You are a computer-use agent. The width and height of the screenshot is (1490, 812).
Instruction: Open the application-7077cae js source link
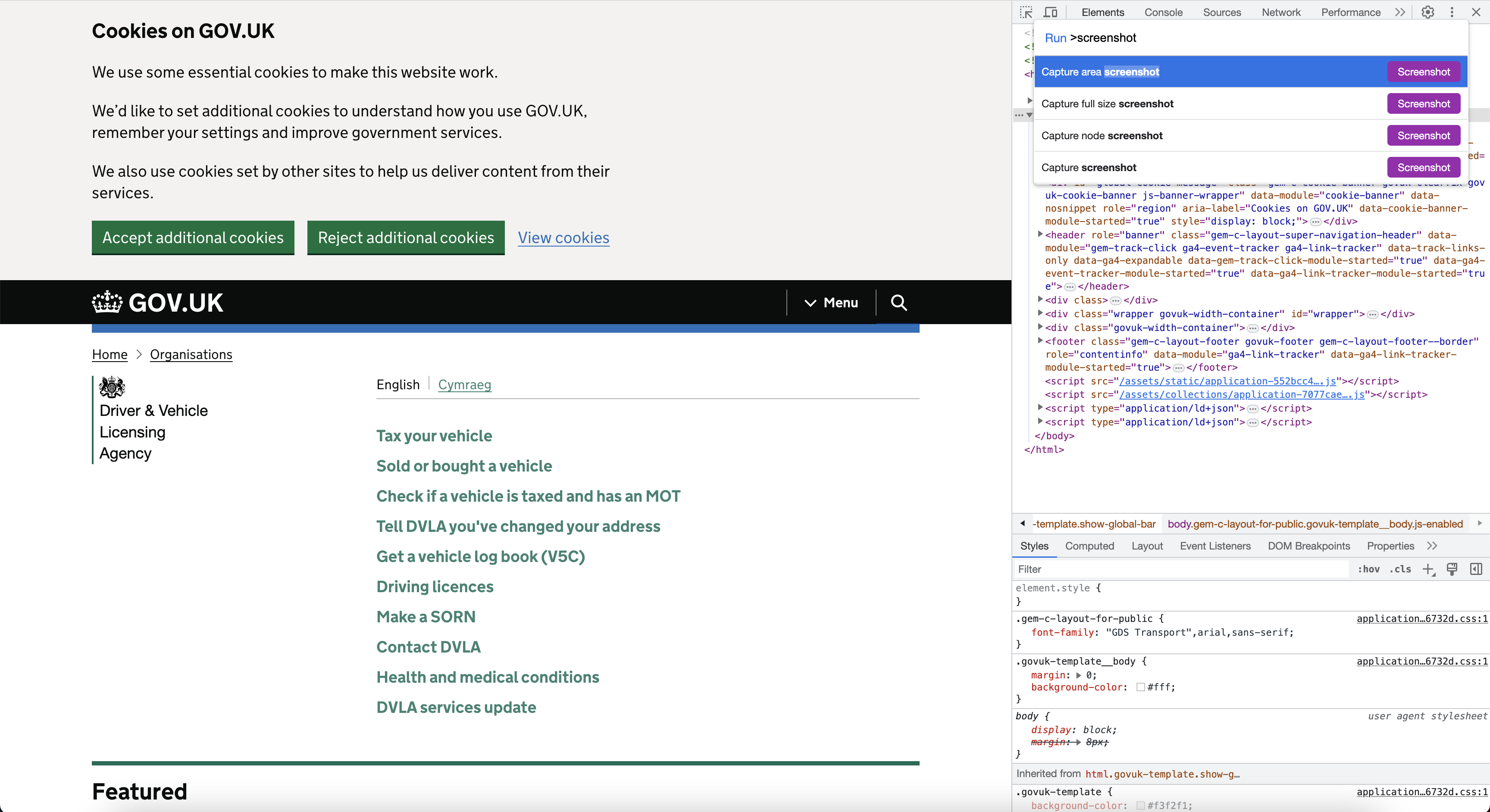click(1242, 394)
